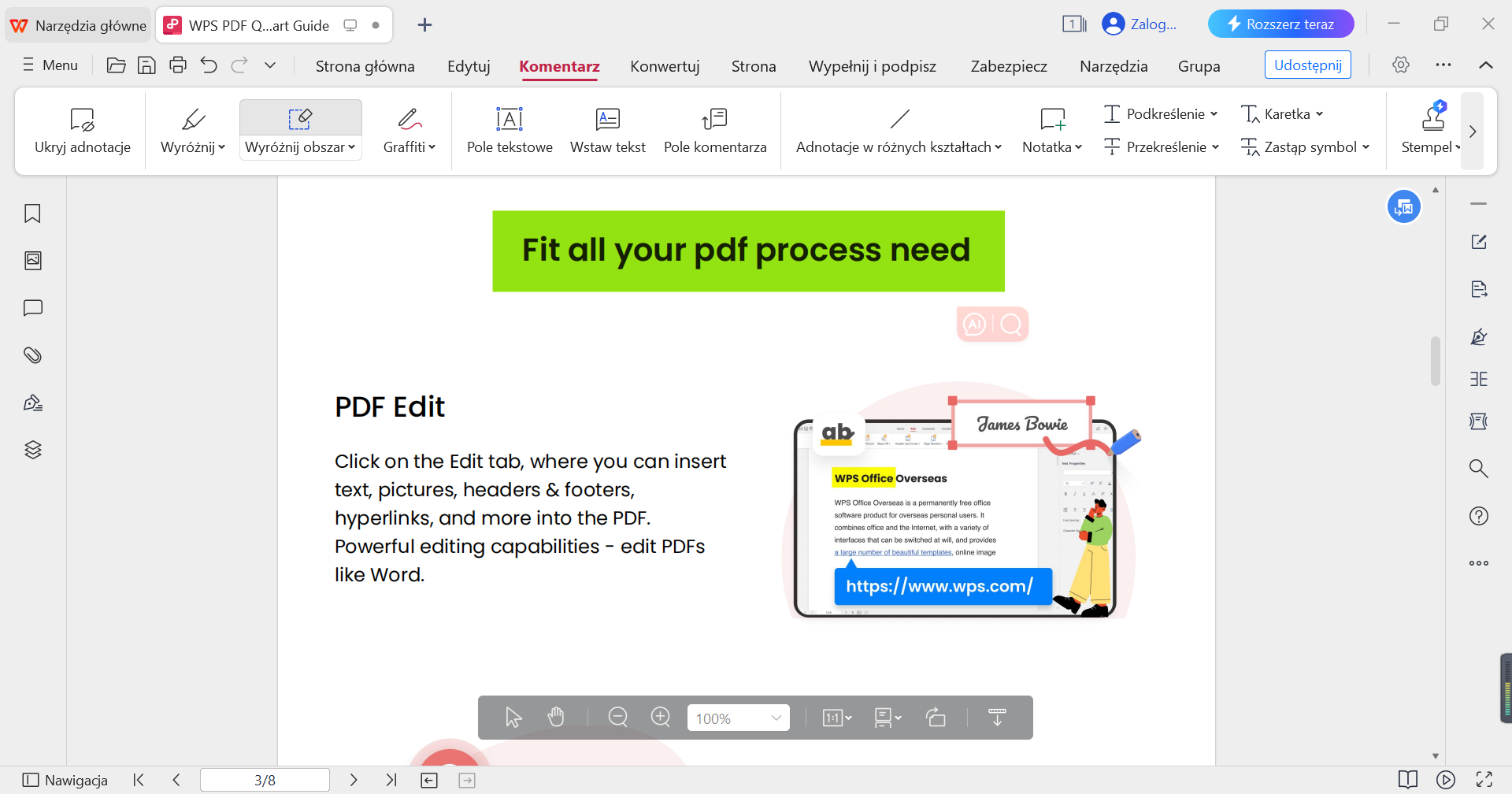
Task: Zoom out with minus magnifier
Action: 618,718
